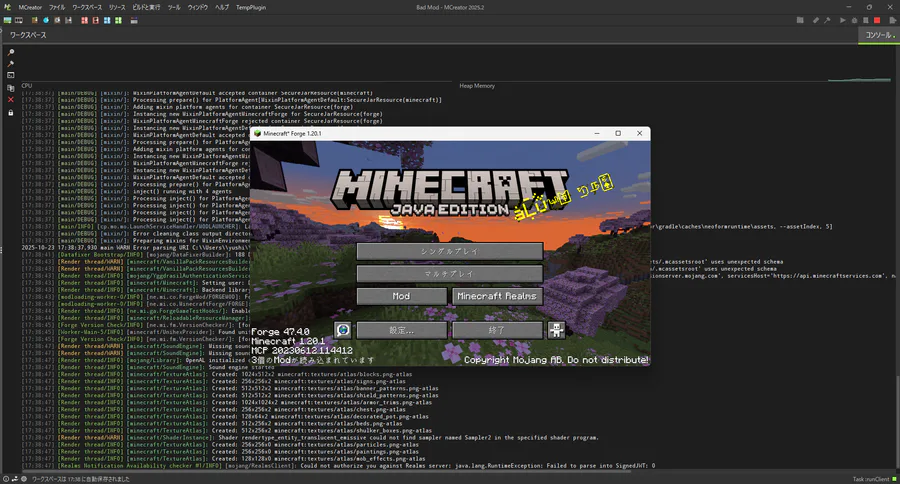Click the gray save-like toolbar icon
The image size is (900, 484).
(x=68, y=20)
